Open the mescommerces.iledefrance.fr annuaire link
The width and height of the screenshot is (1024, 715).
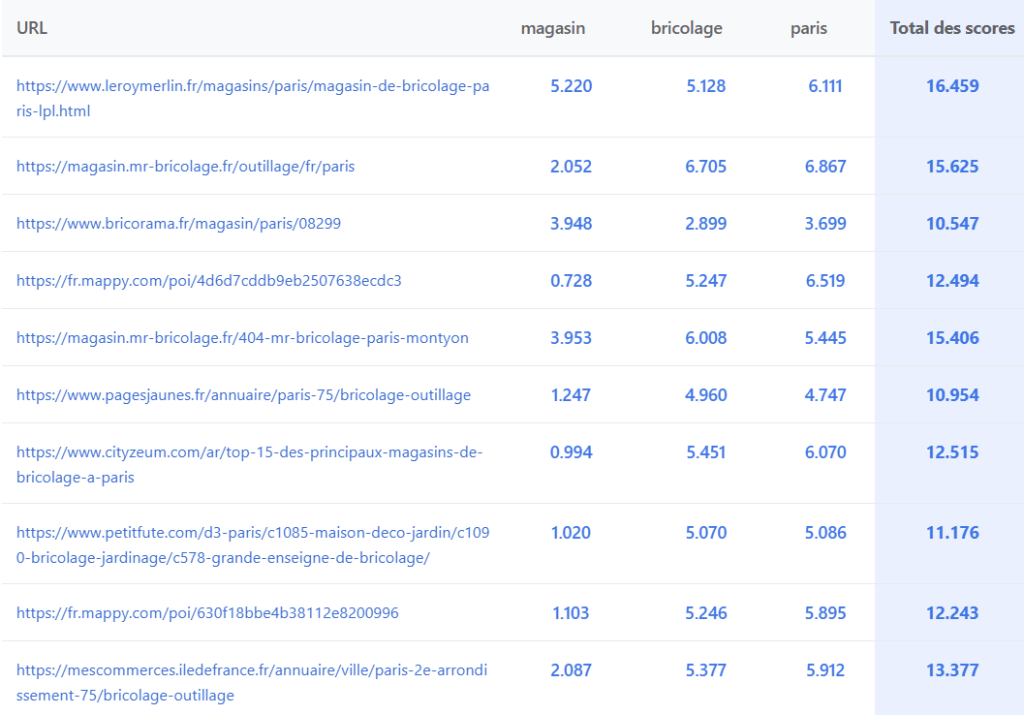[252, 682]
